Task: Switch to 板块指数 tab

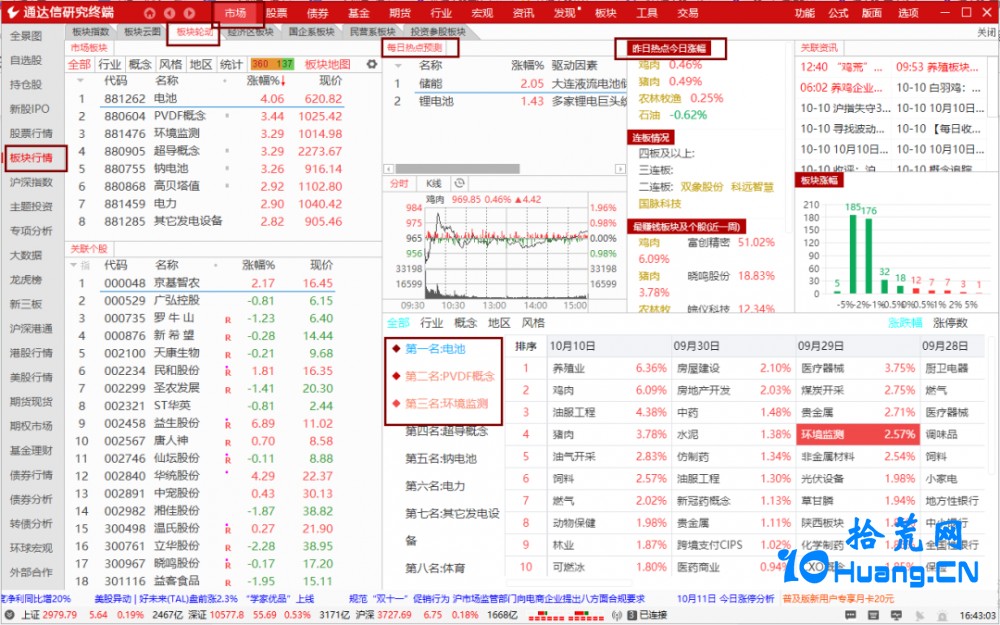Action: pyautogui.click(x=91, y=32)
